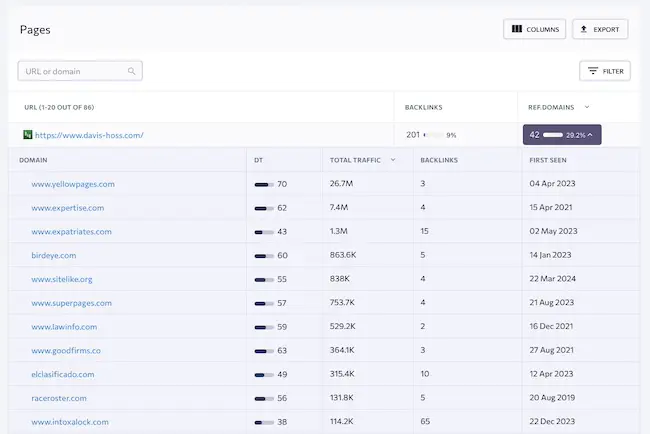Image resolution: width=650 pixels, height=434 pixels.
Task: Click the 65 backlinks count for intoxalock.com
Action: coord(425,422)
